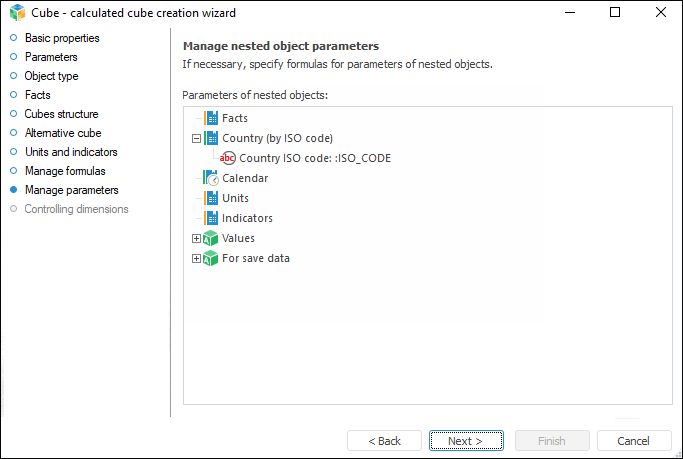
Task: Click the Indicators dimension icon
Action: click(211, 218)
